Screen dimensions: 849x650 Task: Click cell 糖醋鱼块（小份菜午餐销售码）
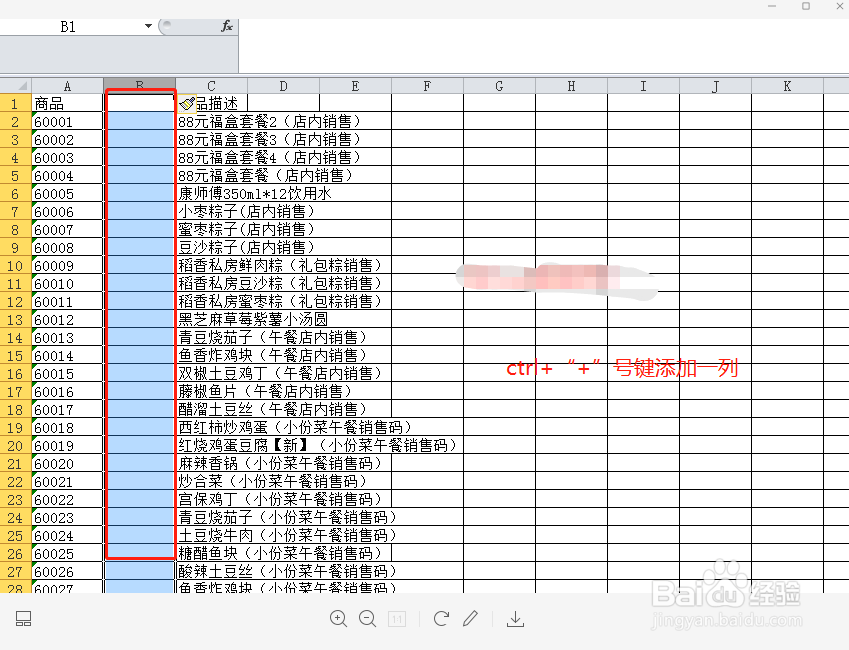(x=280, y=553)
